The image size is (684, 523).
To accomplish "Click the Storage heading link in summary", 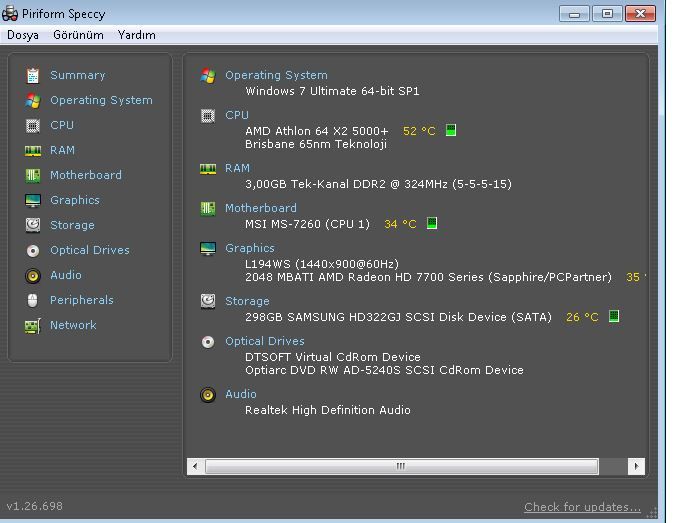I will tap(247, 301).
